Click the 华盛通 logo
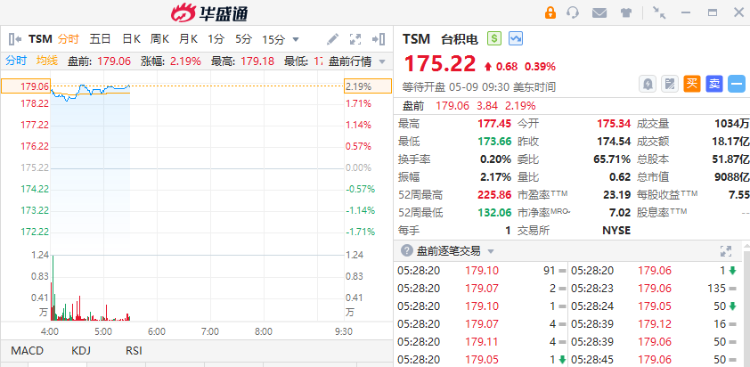 point(210,13)
